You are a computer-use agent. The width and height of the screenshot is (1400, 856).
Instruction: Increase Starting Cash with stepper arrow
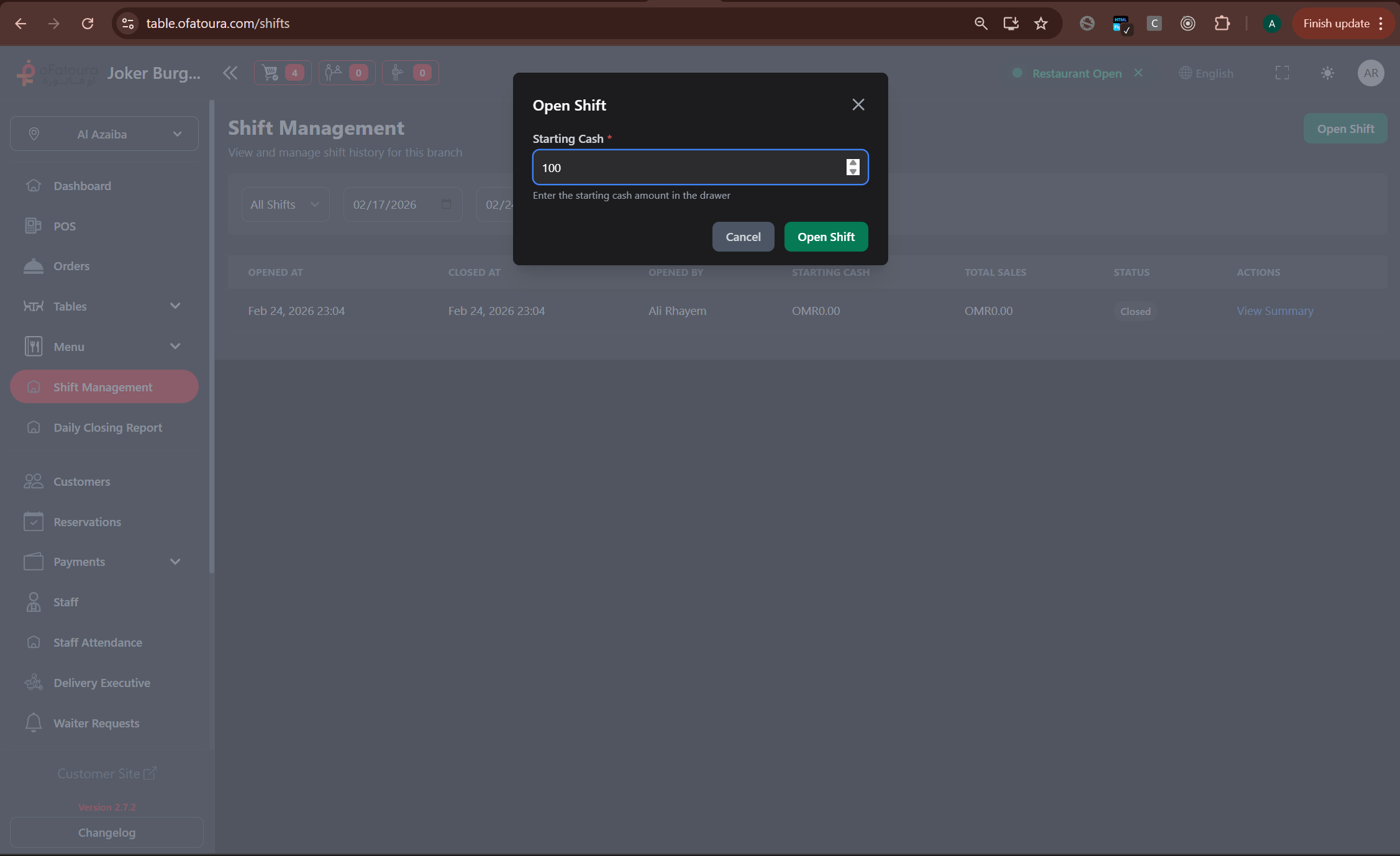(x=853, y=163)
